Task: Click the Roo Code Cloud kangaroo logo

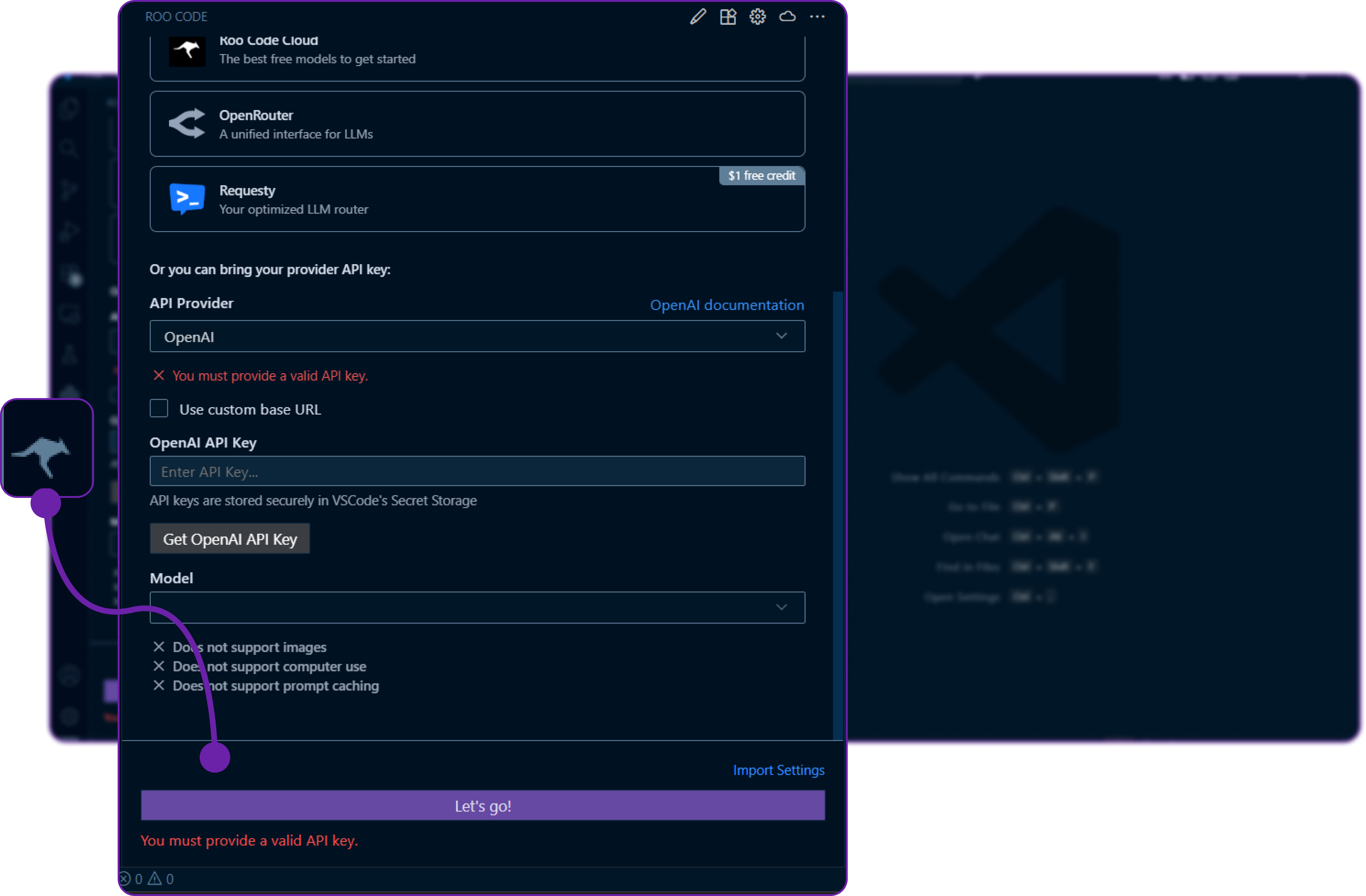Action: click(x=187, y=51)
